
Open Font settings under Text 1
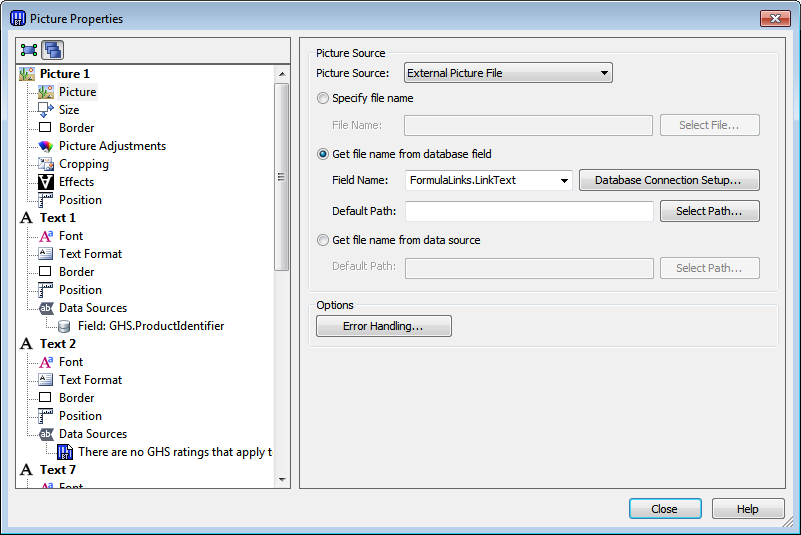pyautogui.click(x=70, y=236)
